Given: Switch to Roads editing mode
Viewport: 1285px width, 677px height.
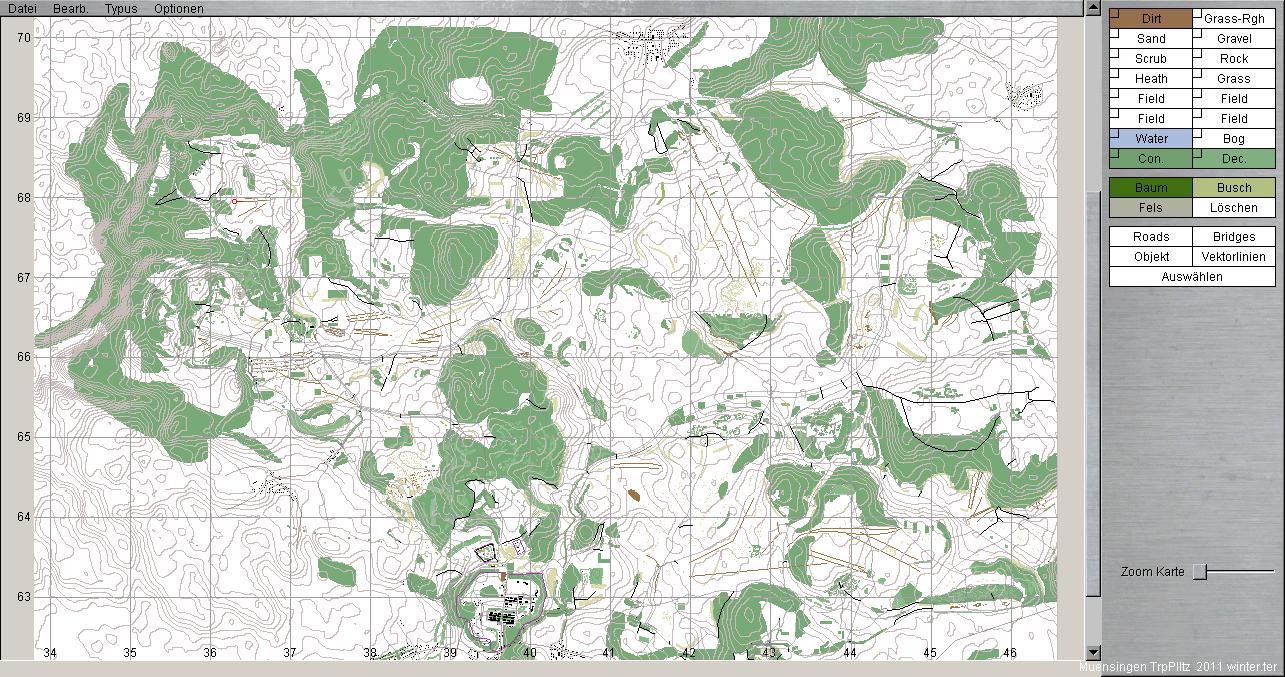Looking at the screenshot, I should [1150, 237].
